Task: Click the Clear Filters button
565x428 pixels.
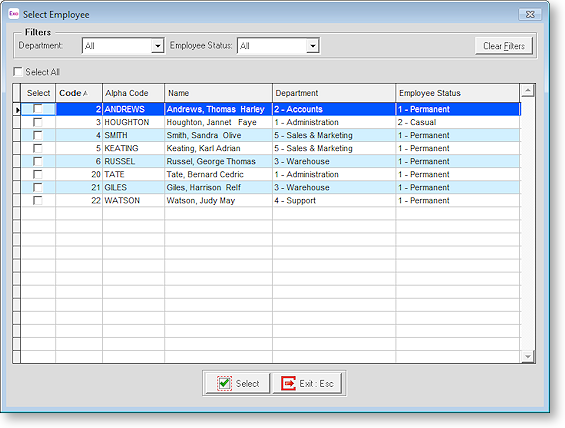Action: [504, 46]
